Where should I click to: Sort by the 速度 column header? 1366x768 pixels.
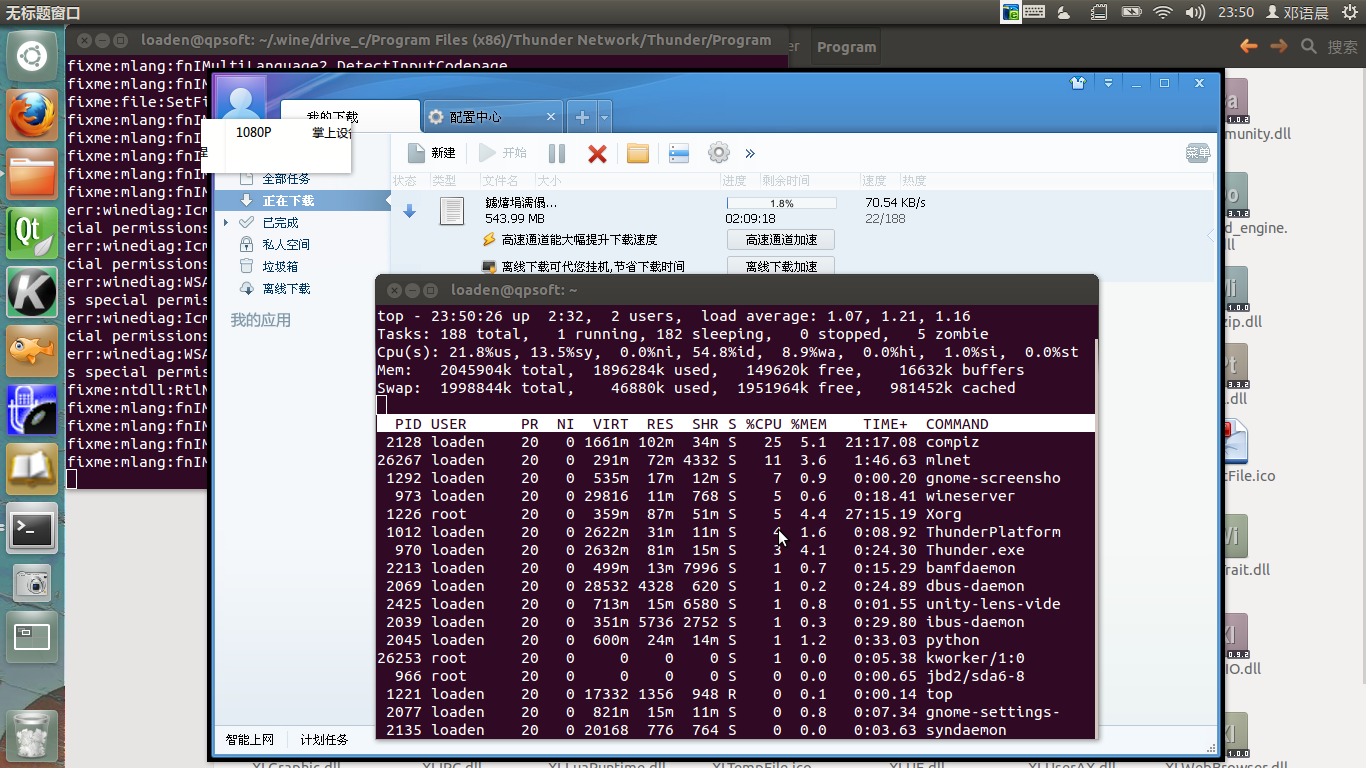pos(875,181)
